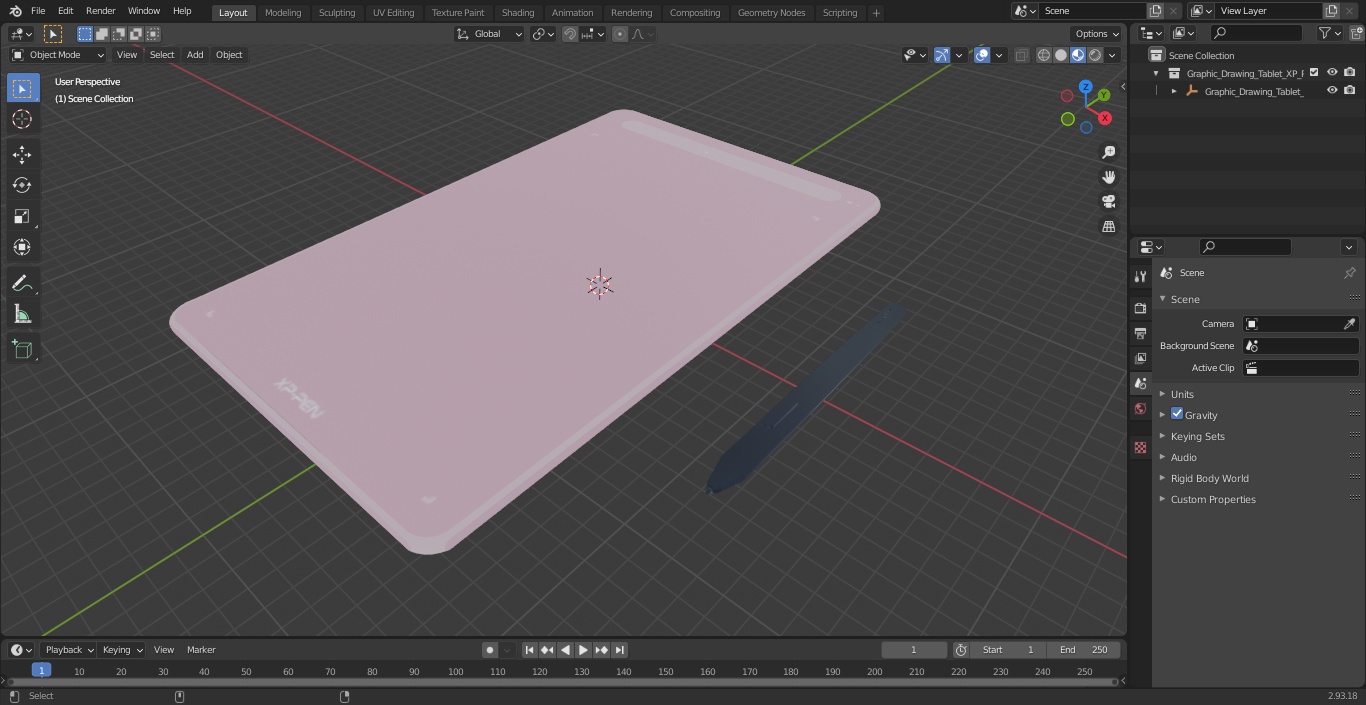The height and width of the screenshot is (705, 1366).
Task: Open the Render properties tab
Action: click(x=1140, y=308)
